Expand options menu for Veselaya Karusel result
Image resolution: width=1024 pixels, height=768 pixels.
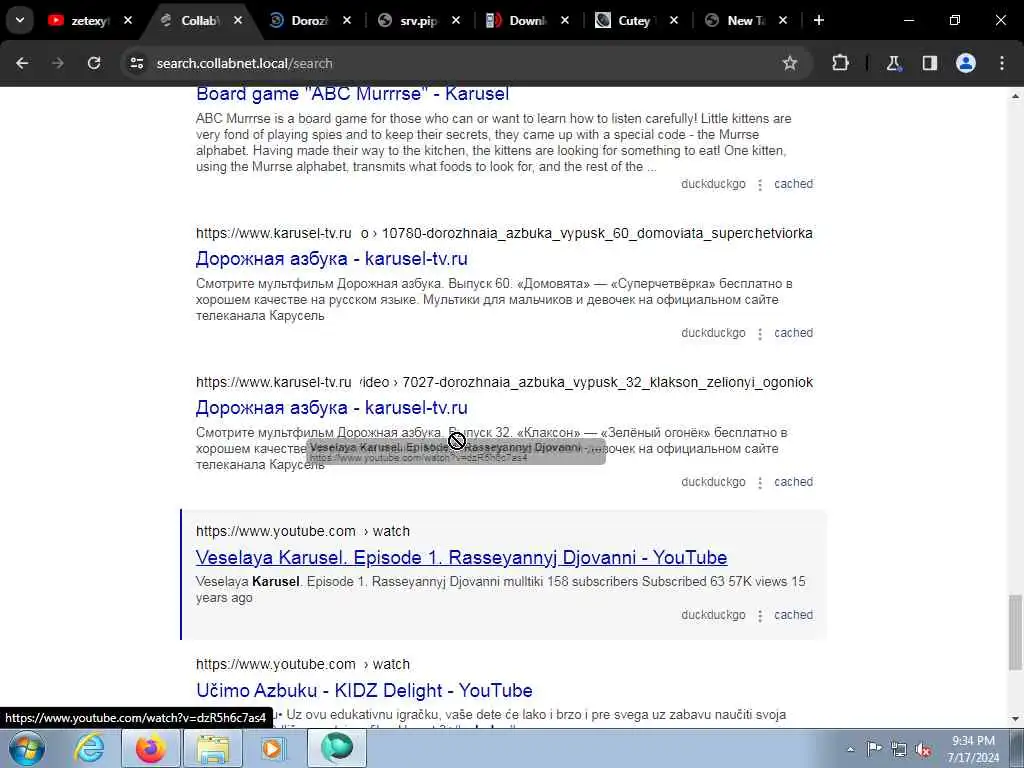pos(760,616)
